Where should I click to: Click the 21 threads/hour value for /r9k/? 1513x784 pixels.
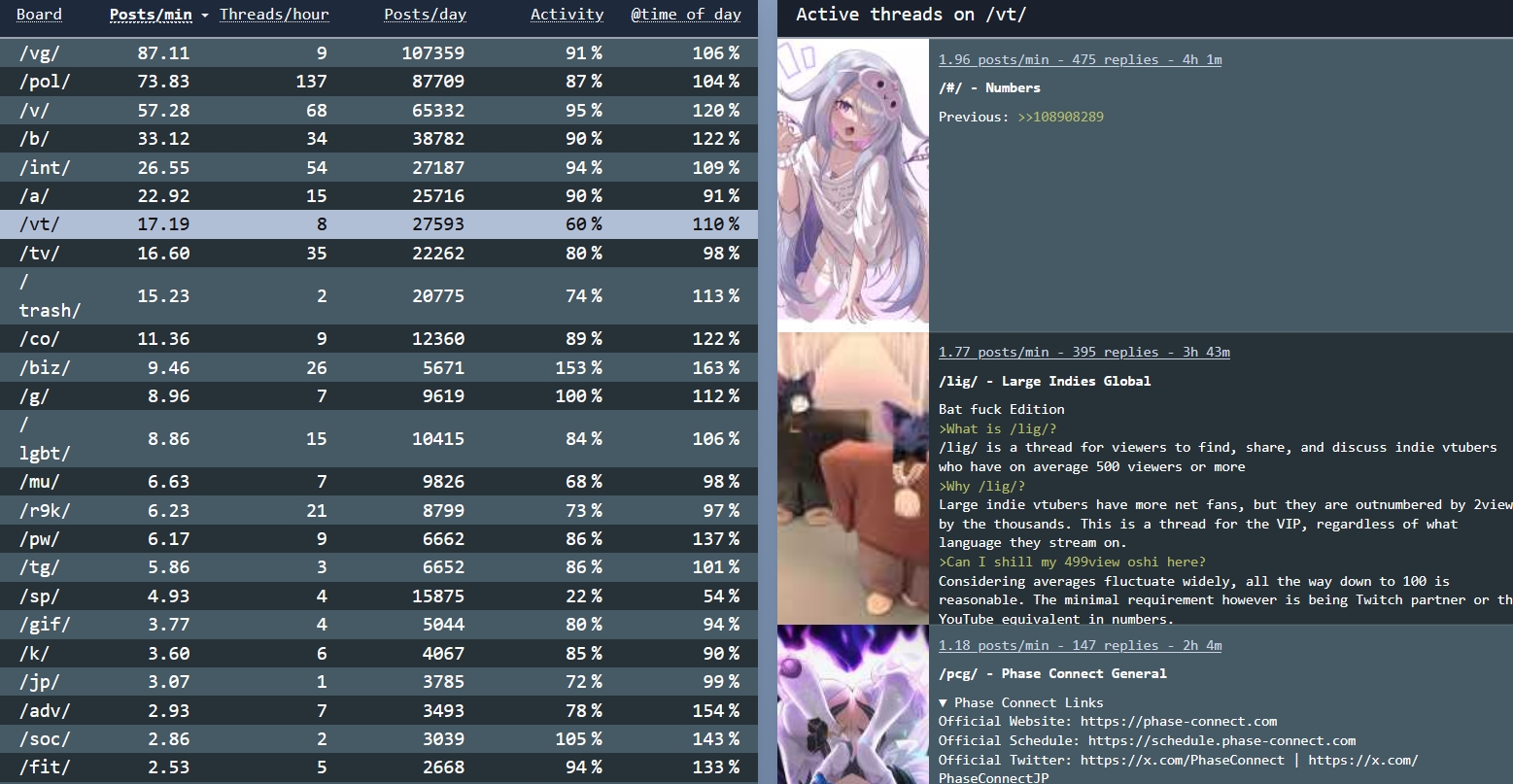tap(317, 511)
